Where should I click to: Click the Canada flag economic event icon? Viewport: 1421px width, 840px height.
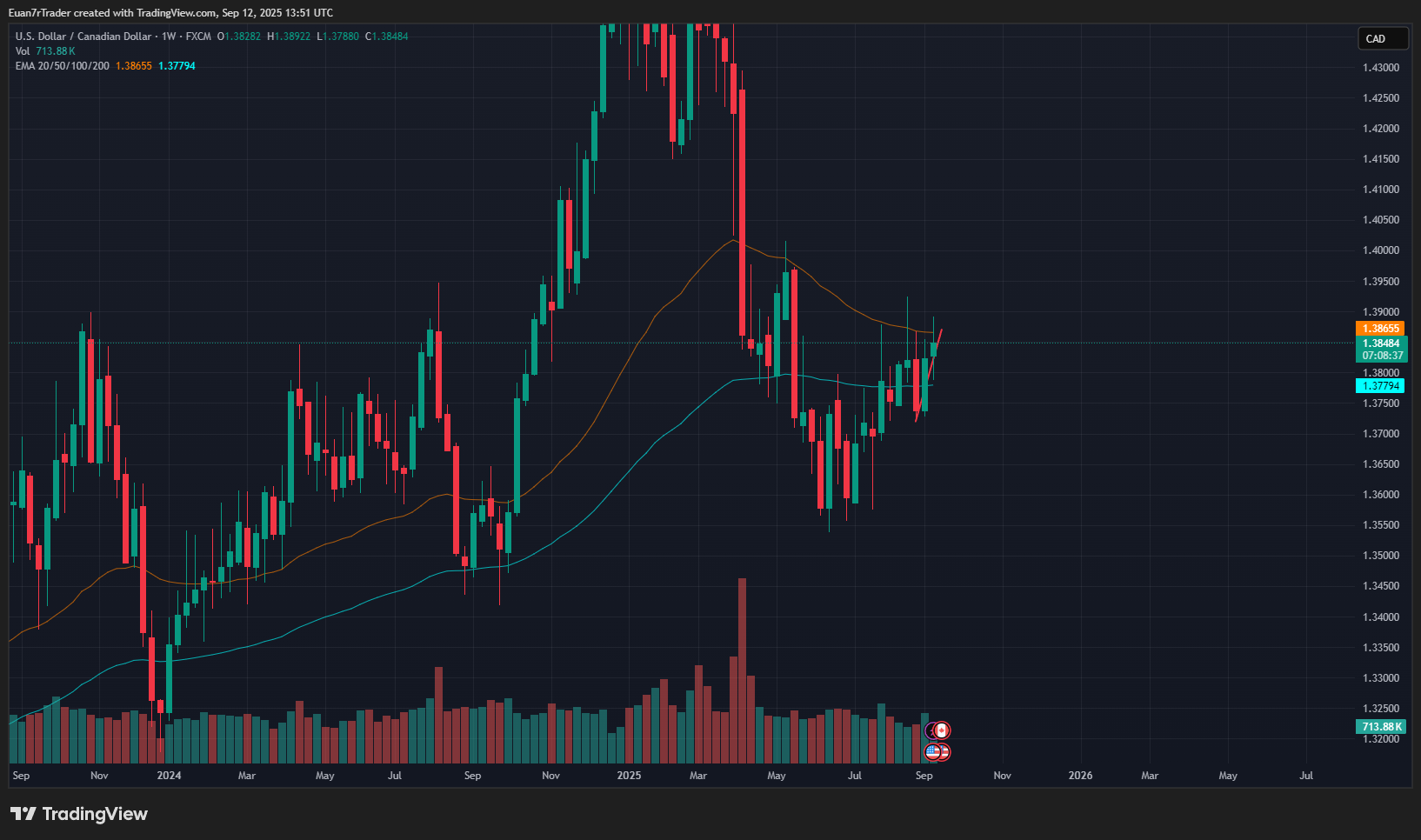click(x=941, y=730)
